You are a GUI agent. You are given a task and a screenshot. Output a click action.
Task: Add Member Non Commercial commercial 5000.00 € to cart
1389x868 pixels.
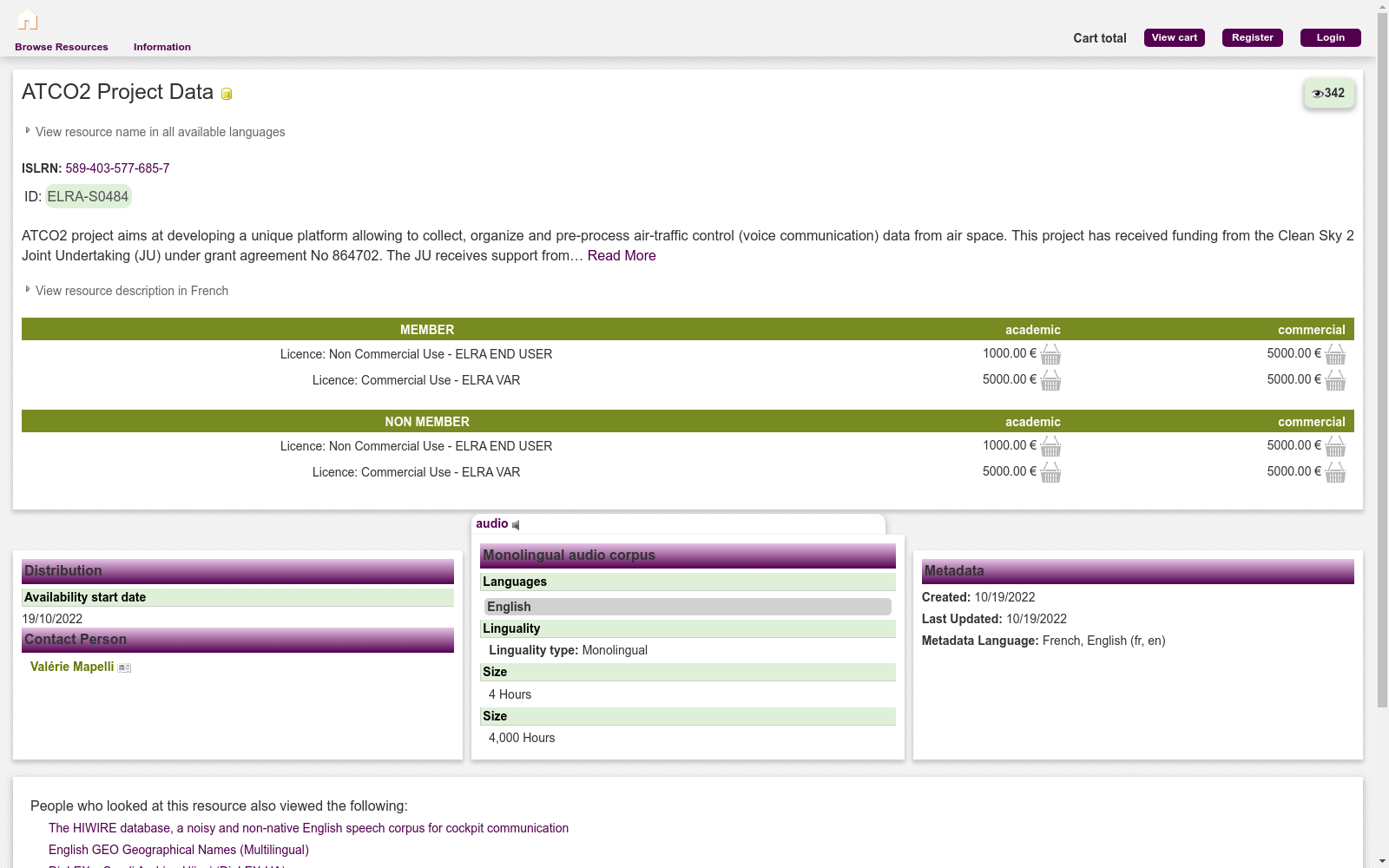pos(1335,354)
